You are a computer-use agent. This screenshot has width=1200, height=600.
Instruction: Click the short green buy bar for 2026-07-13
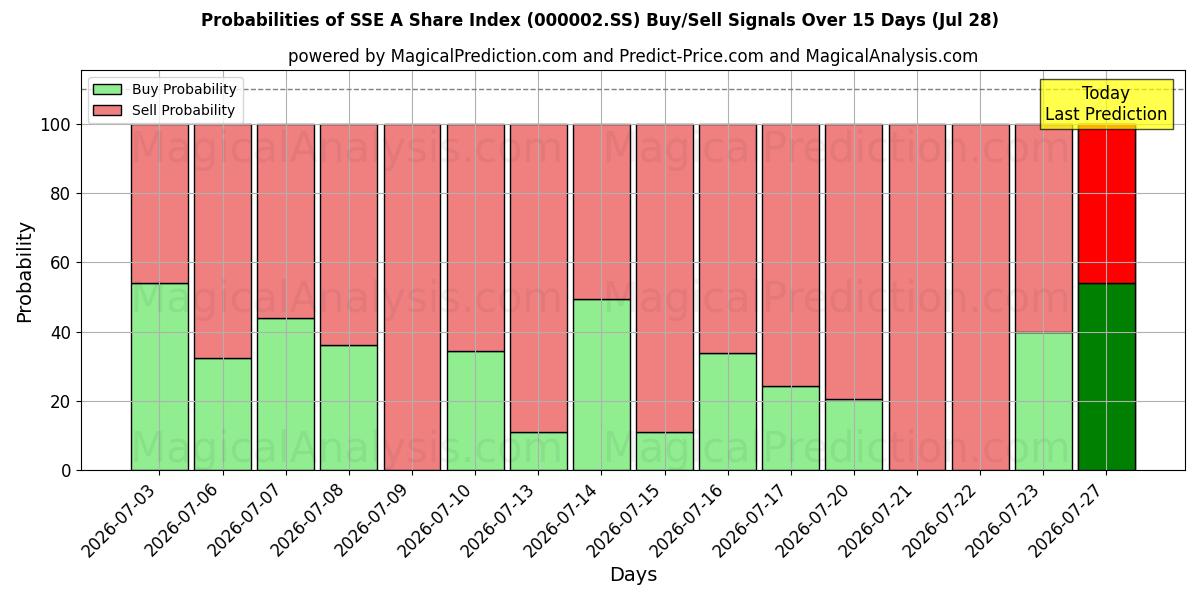click(x=539, y=451)
